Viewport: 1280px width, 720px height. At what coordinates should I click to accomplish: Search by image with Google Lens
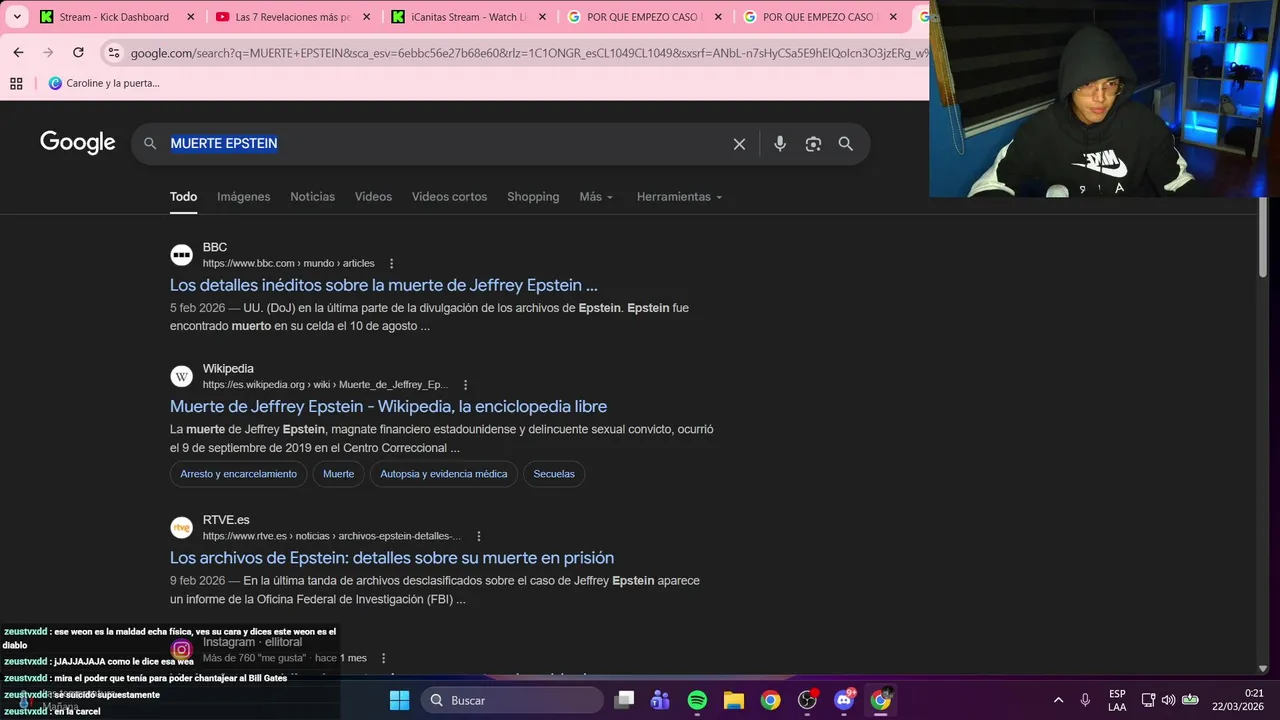(813, 144)
